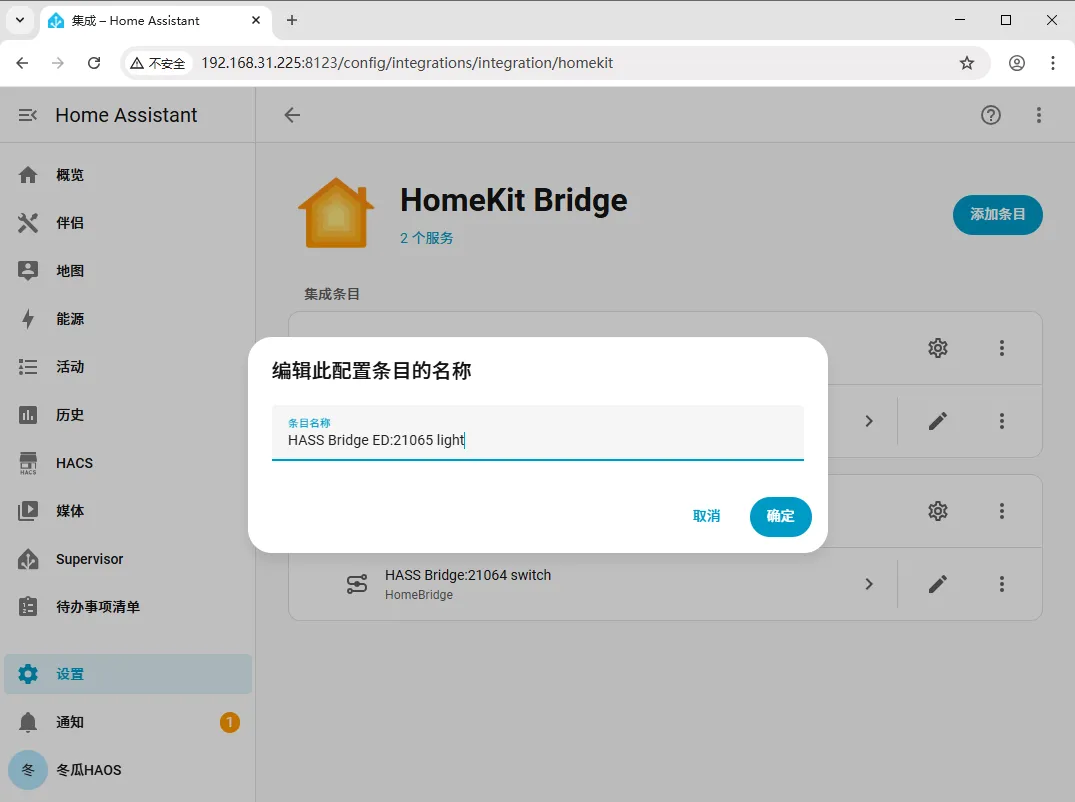Click the HACS store icon
This screenshot has height=802, width=1075.
tap(28, 463)
